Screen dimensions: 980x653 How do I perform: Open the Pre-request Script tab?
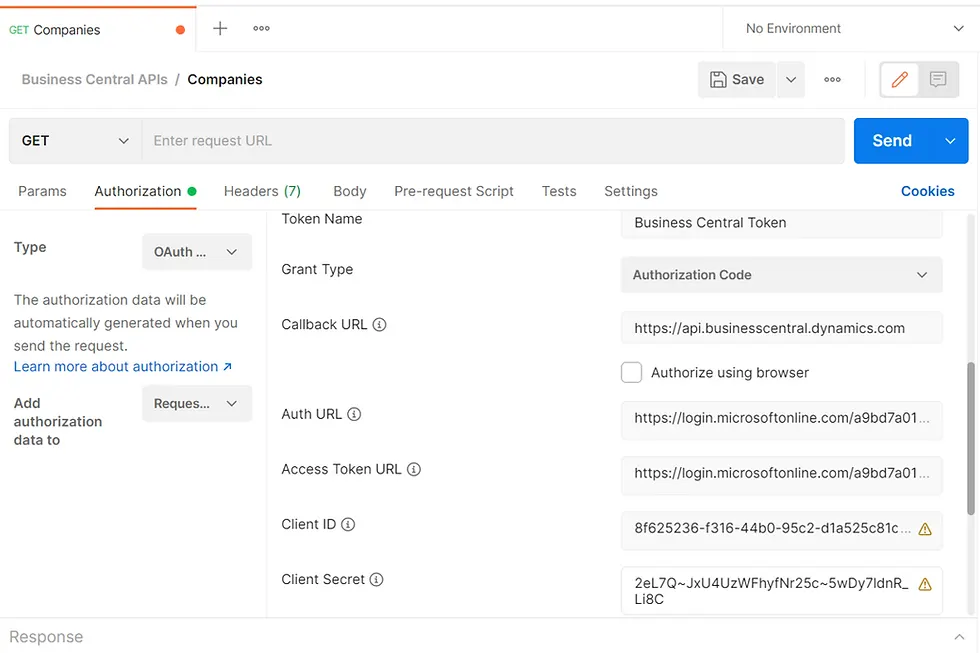[454, 191]
